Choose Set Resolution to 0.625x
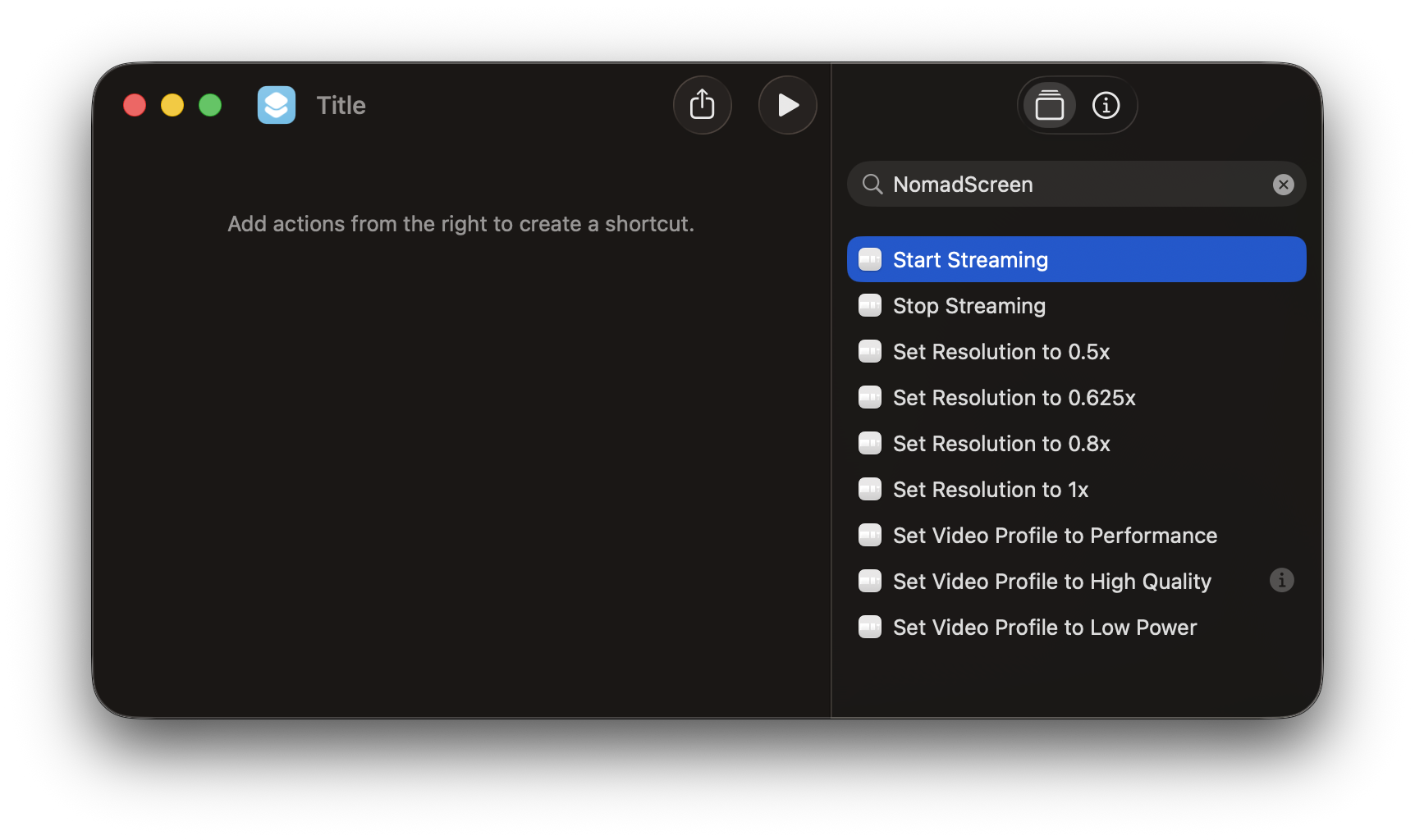The height and width of the screenshot is (840, 1415). (x=1076, y=397)
